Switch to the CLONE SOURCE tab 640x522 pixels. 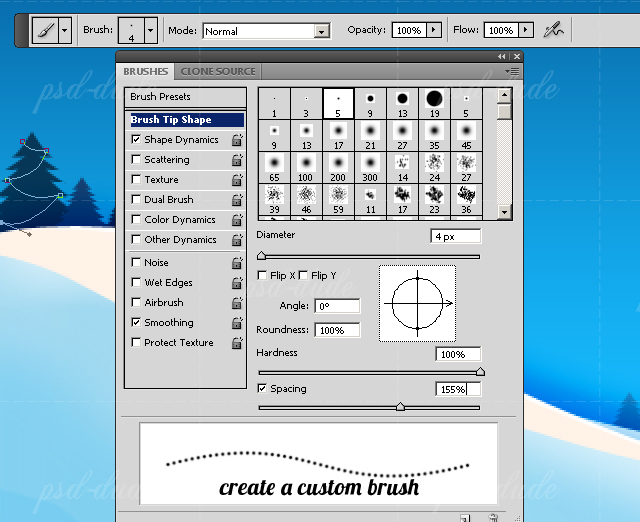coord(218,71)
